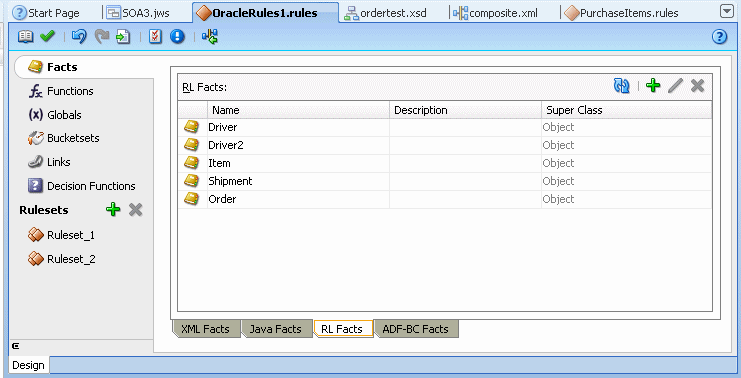Undo the last change in toolbar
The width and height of the screenshot is (741, 378).
pyautogui.click(x=79, y=36)
